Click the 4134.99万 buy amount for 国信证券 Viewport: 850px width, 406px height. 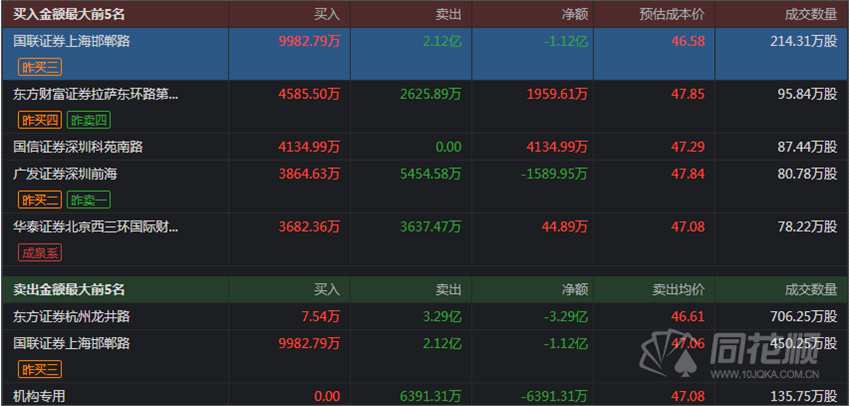tap(310, 146)
